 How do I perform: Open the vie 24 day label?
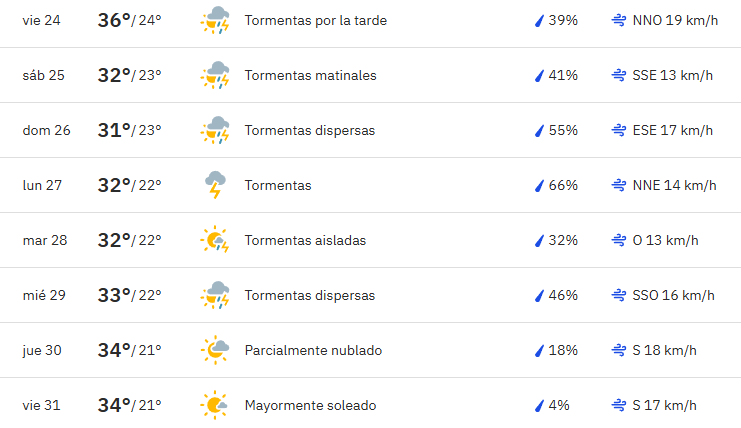pyautogui.click(x=42, y=20)
